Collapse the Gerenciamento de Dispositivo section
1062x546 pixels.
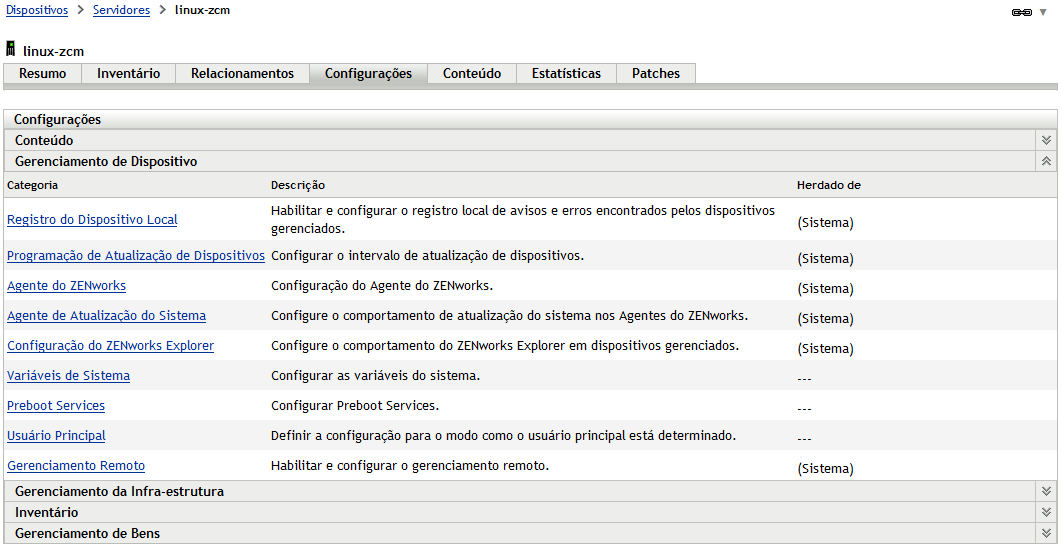tap(1046, 161)
